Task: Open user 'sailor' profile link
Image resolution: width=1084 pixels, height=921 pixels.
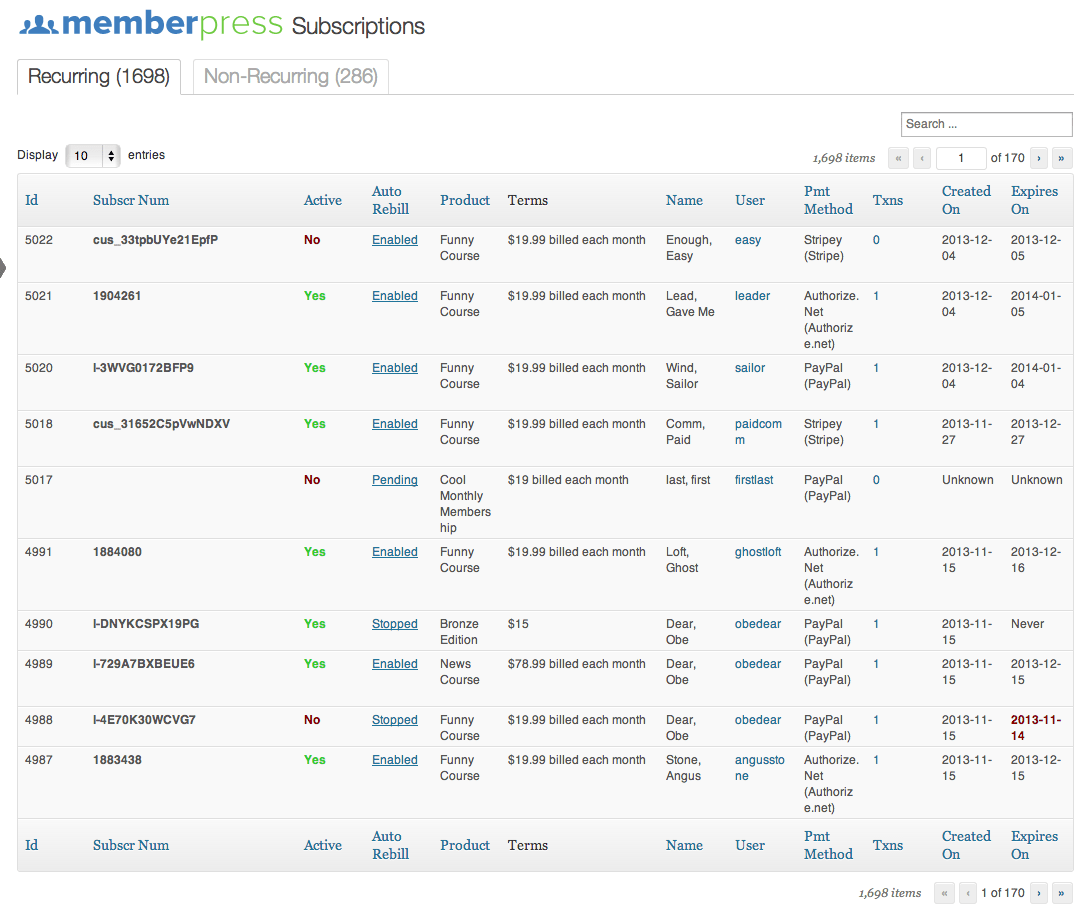Action: (x=750, y=368)
